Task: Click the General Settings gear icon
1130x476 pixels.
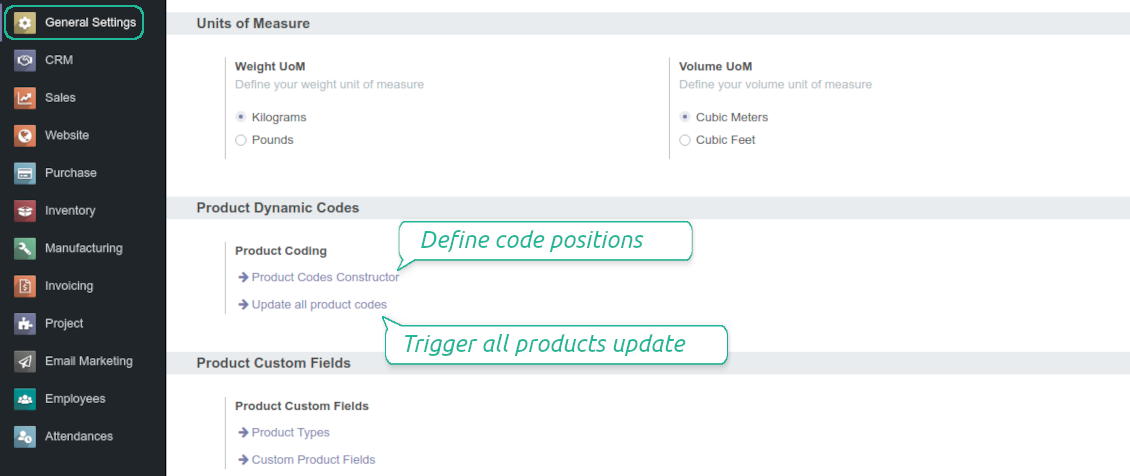Action: [x=26, y=22]
